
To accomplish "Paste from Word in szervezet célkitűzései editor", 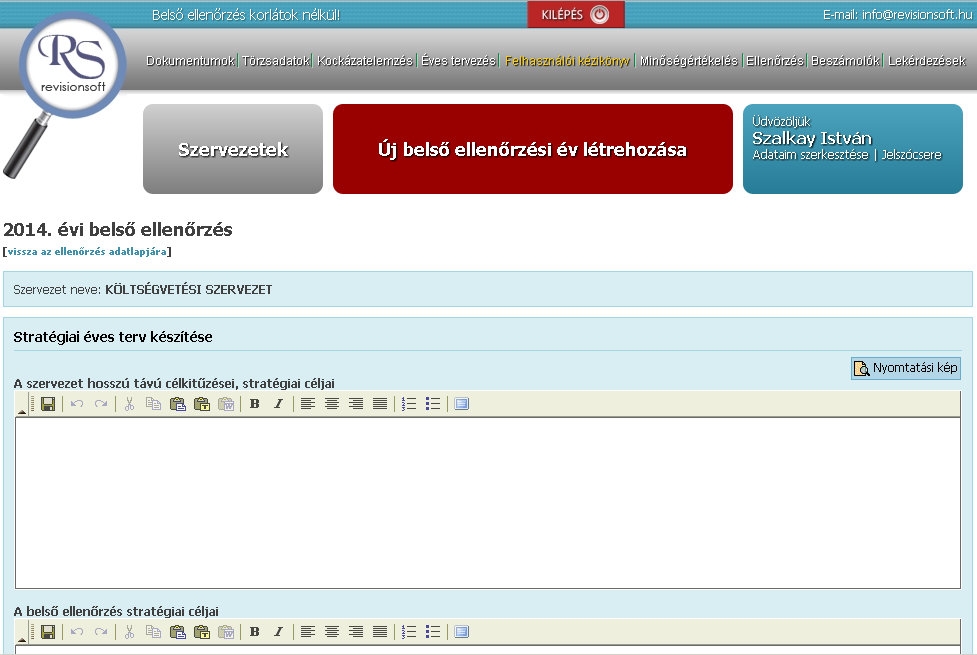I will (x=226, y=404).
